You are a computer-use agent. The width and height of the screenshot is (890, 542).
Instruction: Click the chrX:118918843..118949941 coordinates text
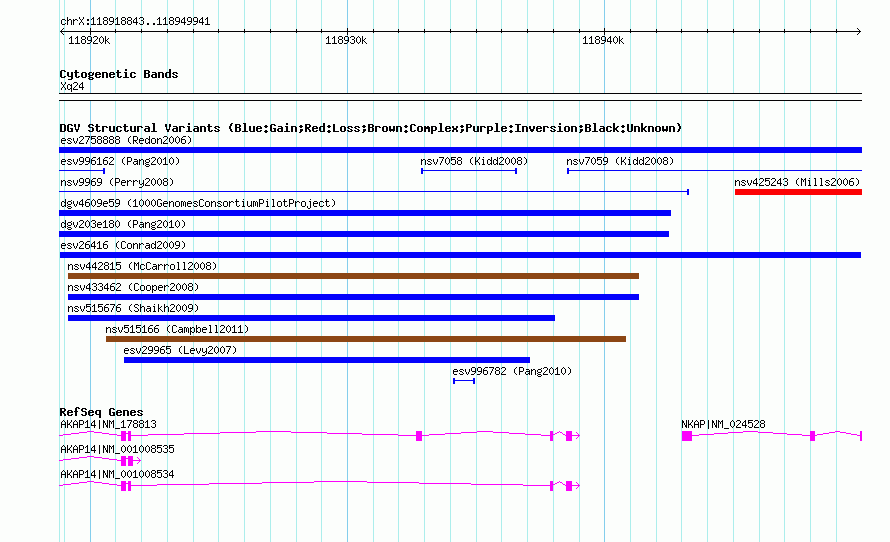click(x=135, y=22)
